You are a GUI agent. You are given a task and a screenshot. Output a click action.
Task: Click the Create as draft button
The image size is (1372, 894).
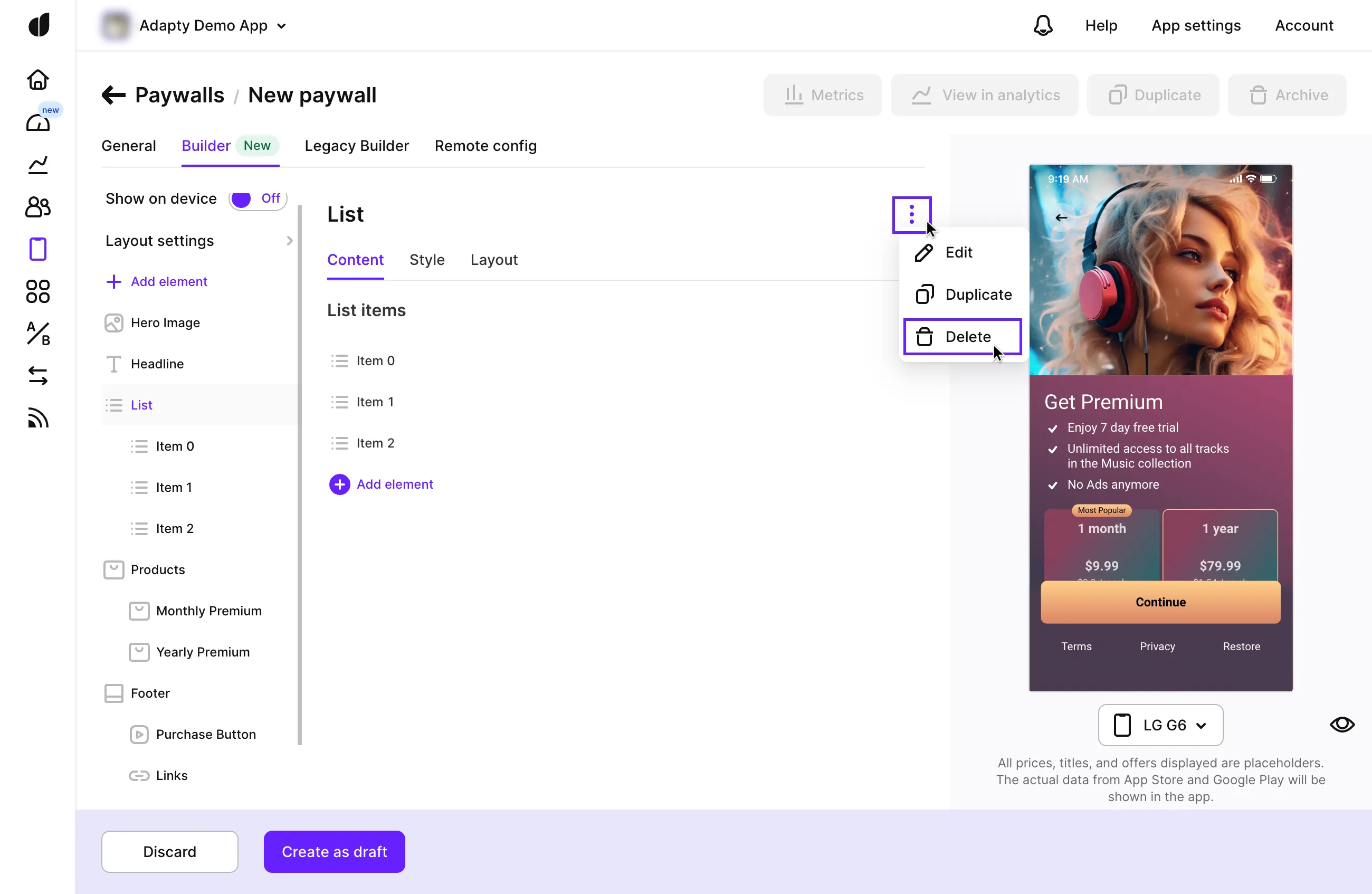(335, 851)
